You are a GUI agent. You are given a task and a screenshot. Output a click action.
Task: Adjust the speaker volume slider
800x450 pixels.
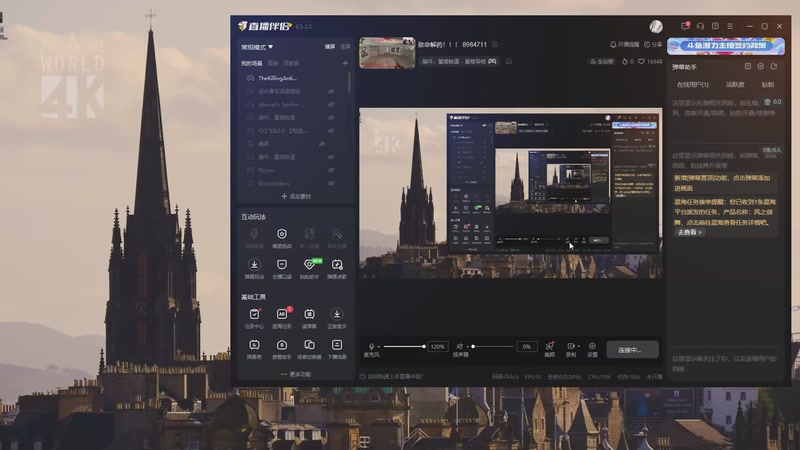492,346
